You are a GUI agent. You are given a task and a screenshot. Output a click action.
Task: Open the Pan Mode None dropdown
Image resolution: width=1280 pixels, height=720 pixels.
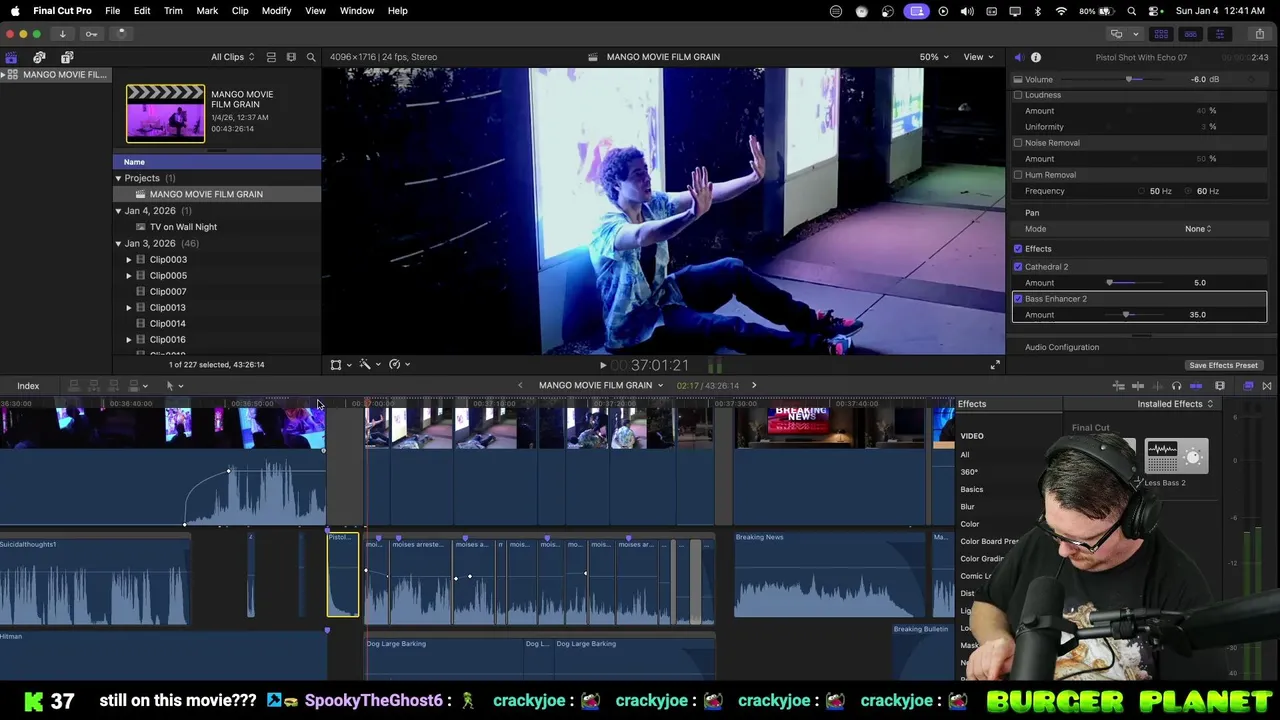pos(1198,229)
